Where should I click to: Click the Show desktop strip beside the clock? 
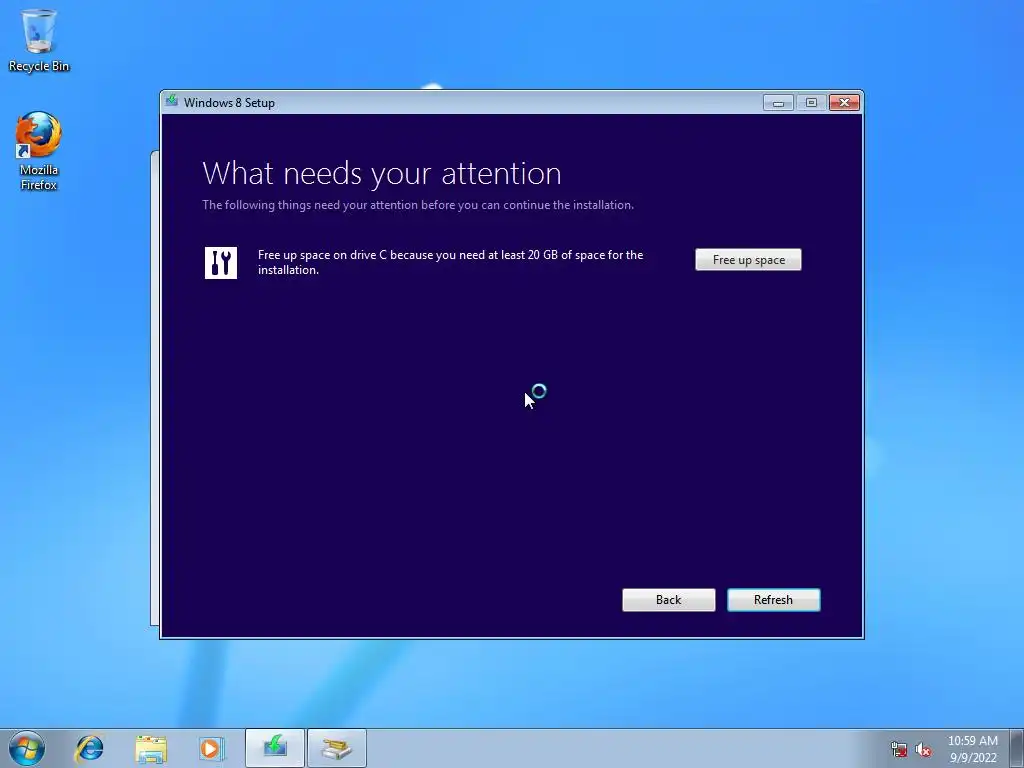click(1017, 748)
